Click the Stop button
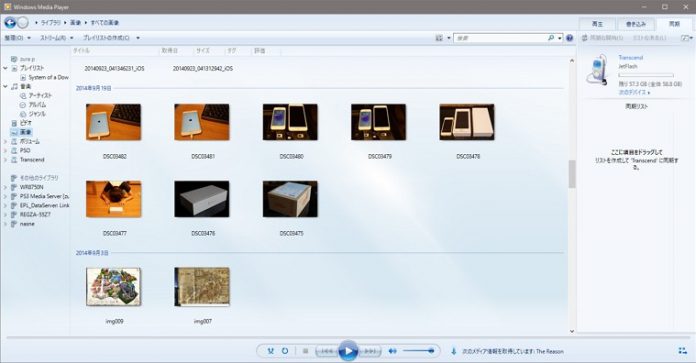 305,351
